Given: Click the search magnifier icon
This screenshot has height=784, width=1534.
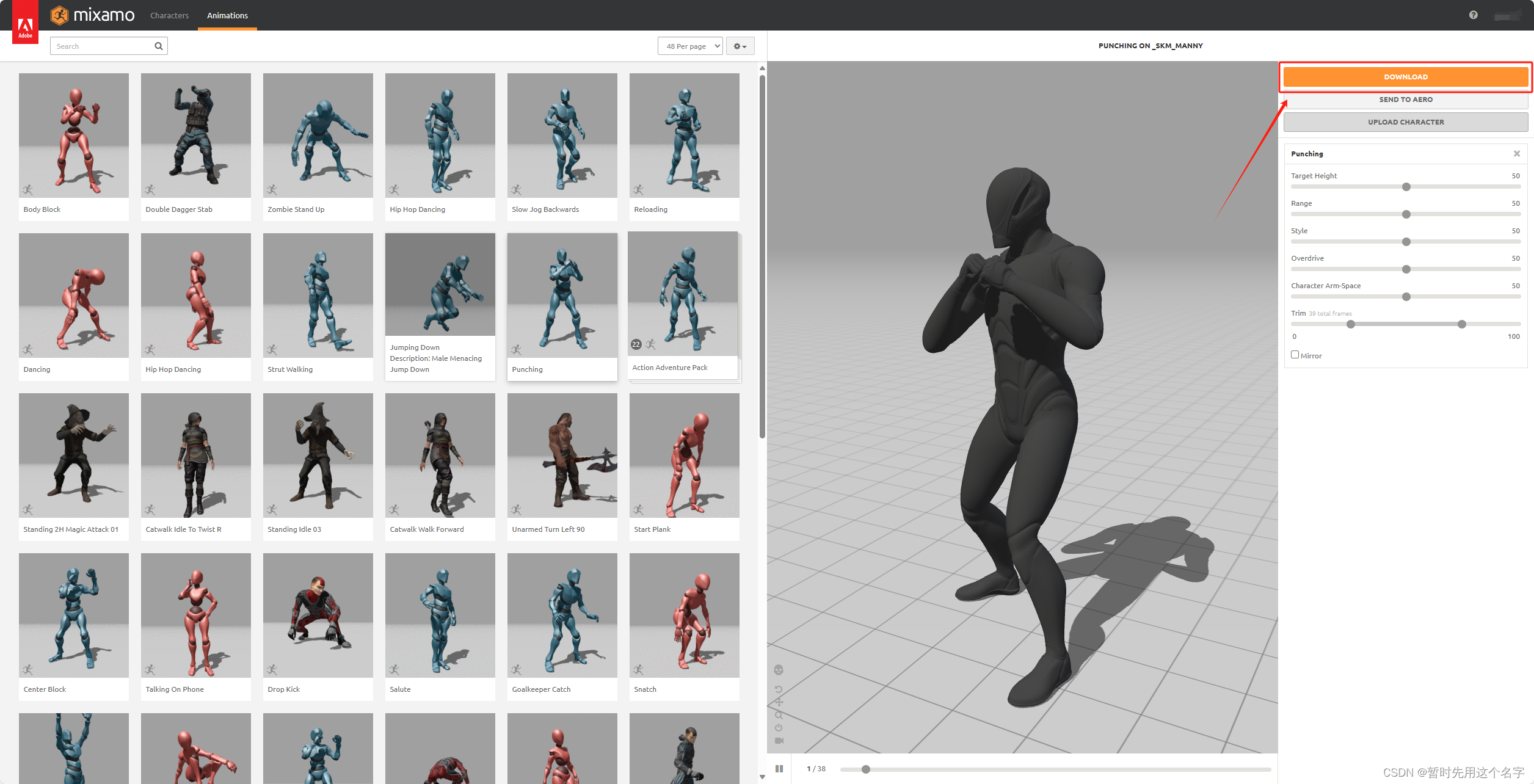Looking at the screenshot, I should click(159, 46).
